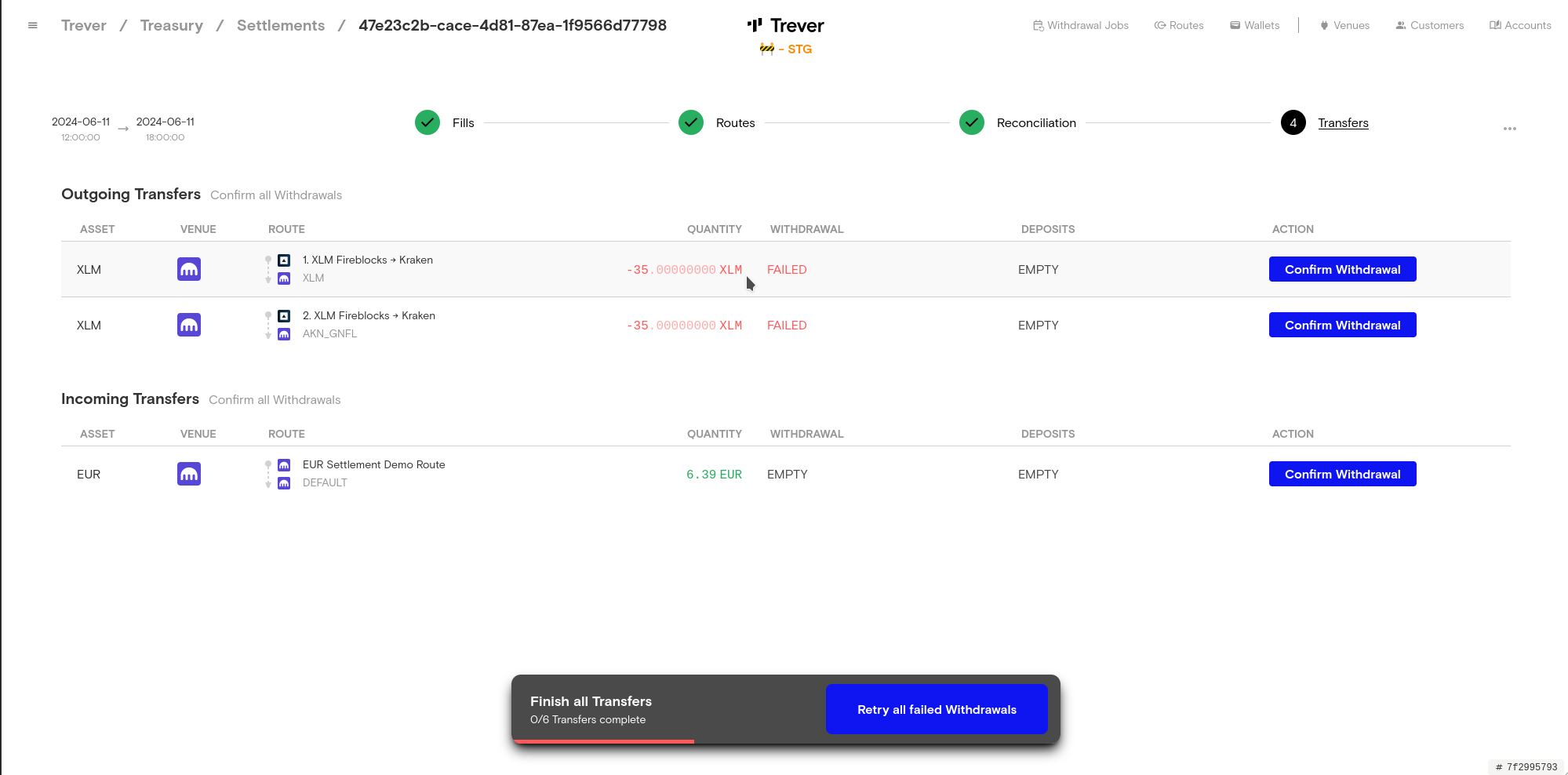The width and height of the screenshot is (1568, 775).
Task: Click the Transfers step link
Action: click(1343, 123)
